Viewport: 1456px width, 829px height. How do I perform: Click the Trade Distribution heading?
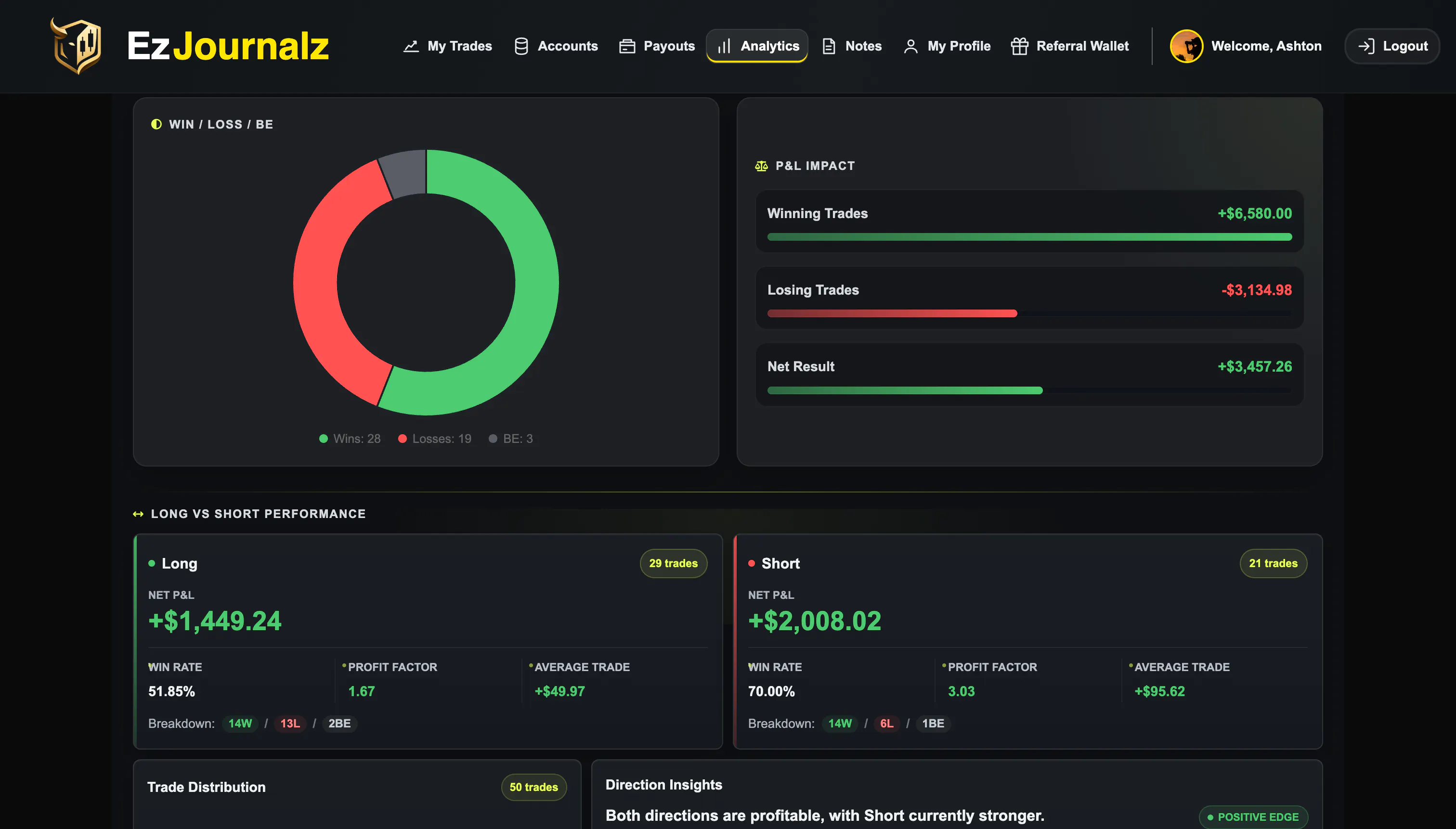(x=206, y=787)
